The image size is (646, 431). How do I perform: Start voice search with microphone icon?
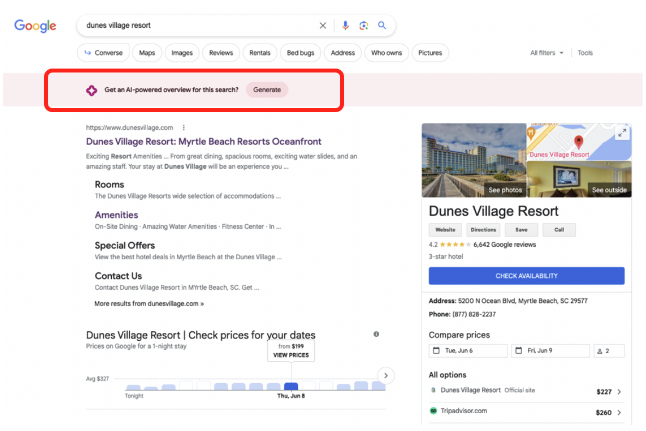pyautogui.click(x=345, y=26)
